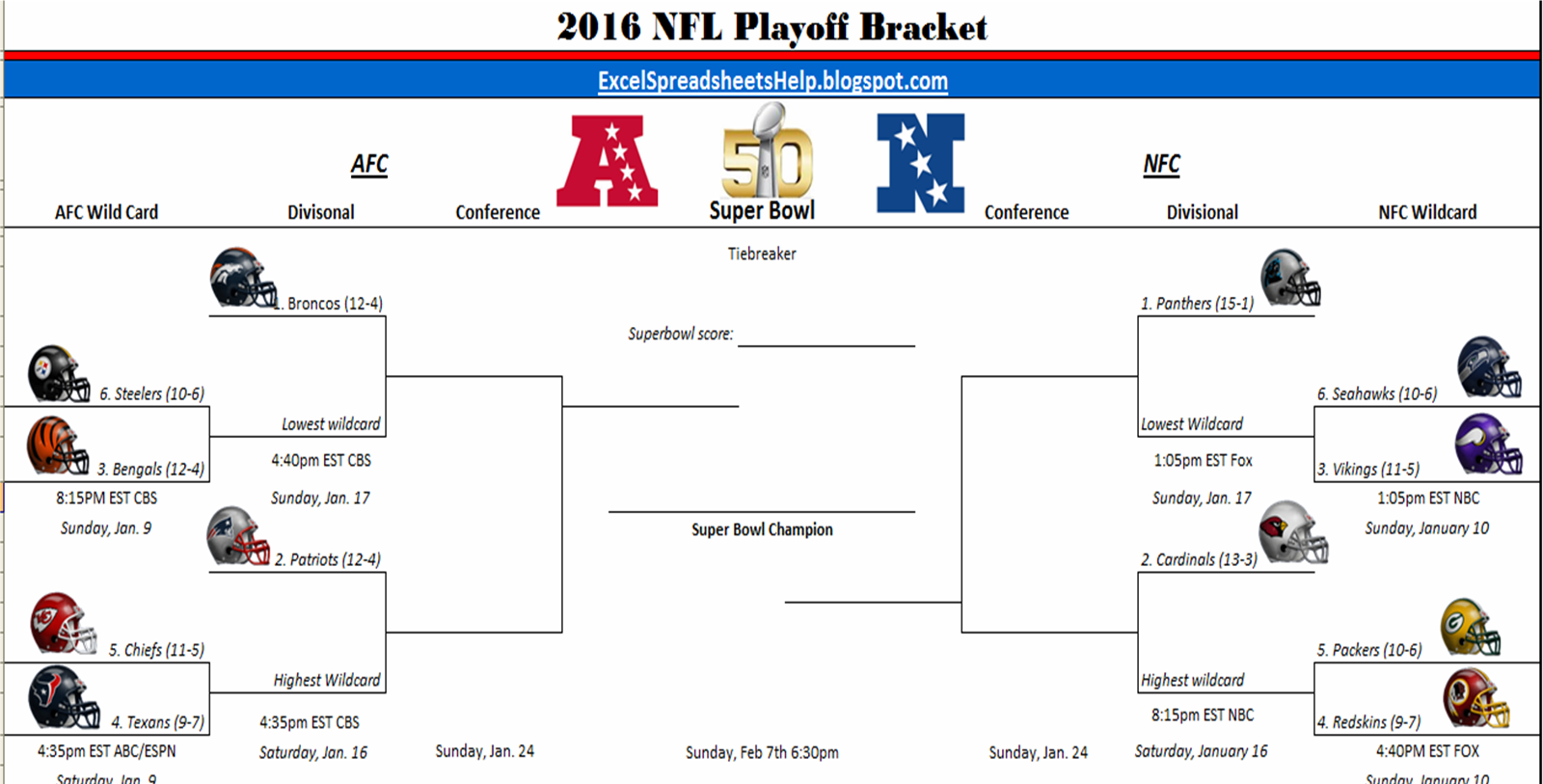Select the Redskins helmet image

click(1475, 698)
